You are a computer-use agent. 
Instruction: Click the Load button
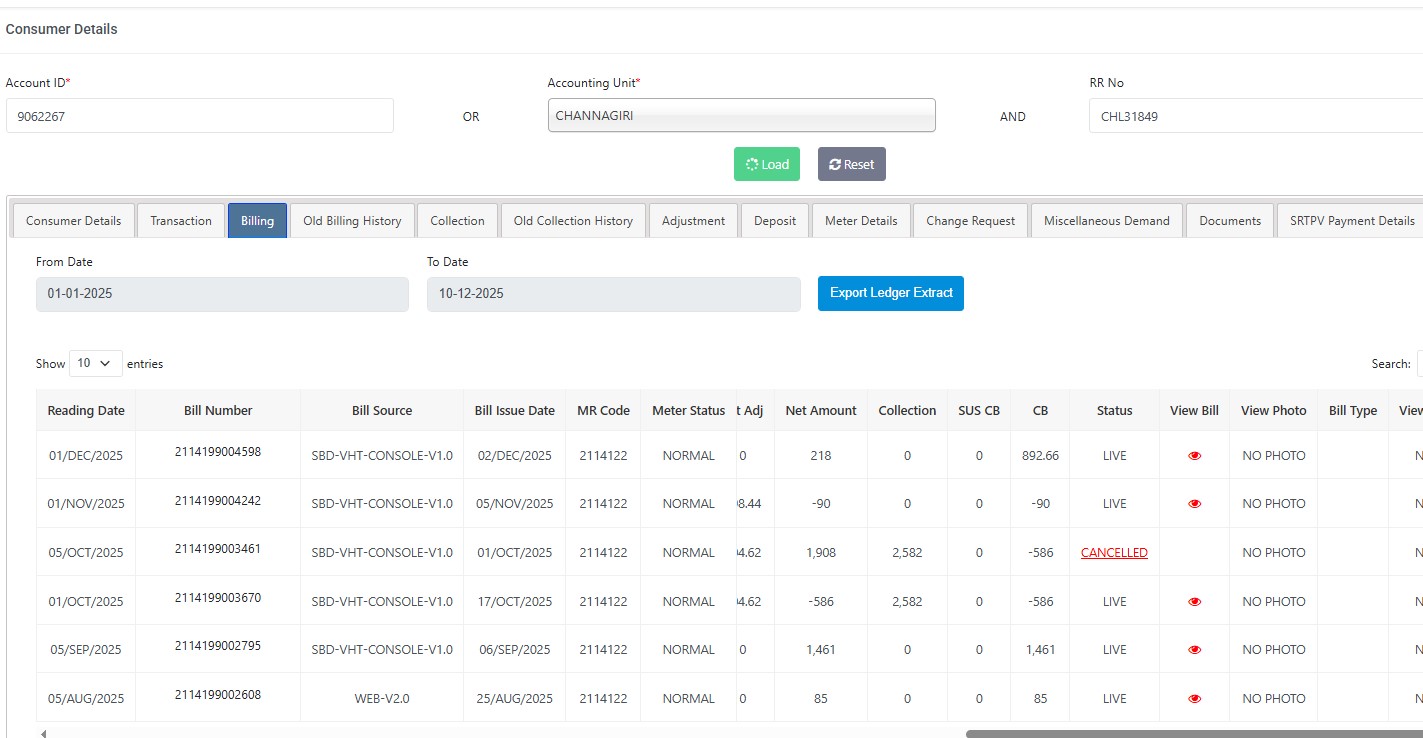click(766, 164)
